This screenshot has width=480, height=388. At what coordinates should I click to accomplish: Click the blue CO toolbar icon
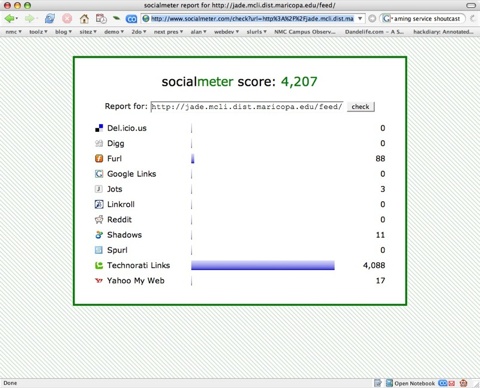pos(131,19)
